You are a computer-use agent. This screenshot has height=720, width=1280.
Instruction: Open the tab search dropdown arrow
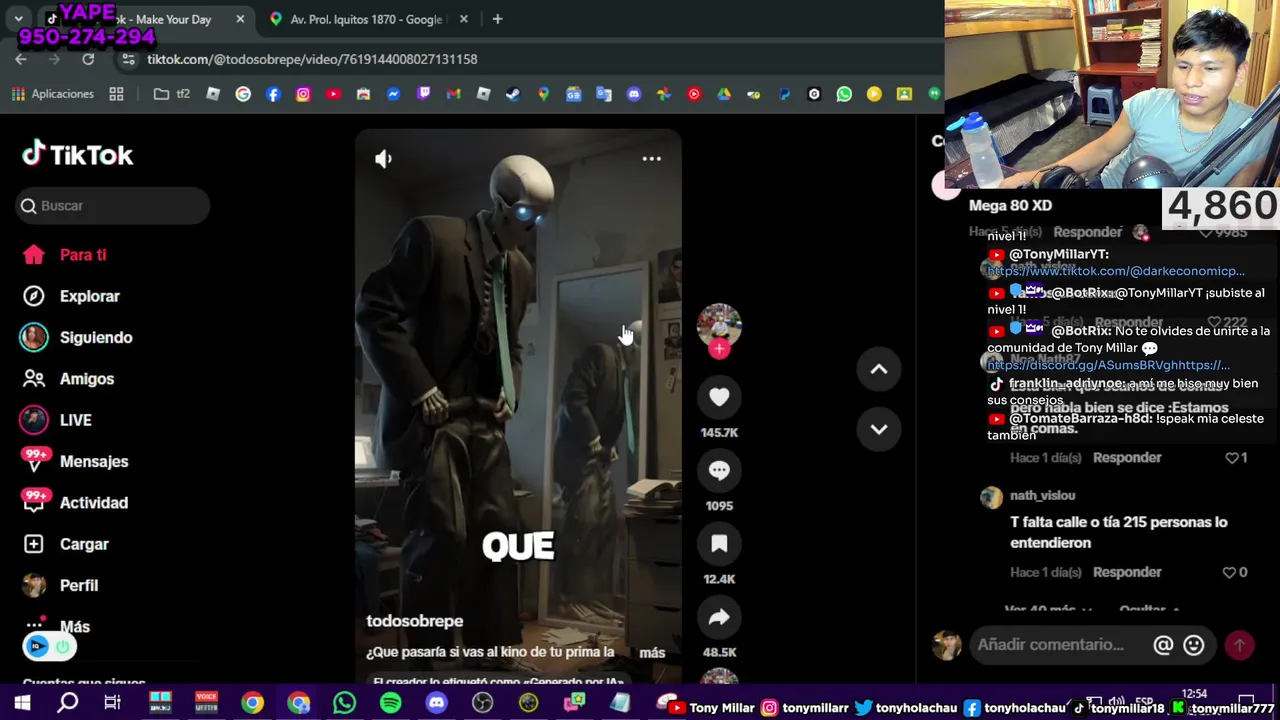click(18, 19)
